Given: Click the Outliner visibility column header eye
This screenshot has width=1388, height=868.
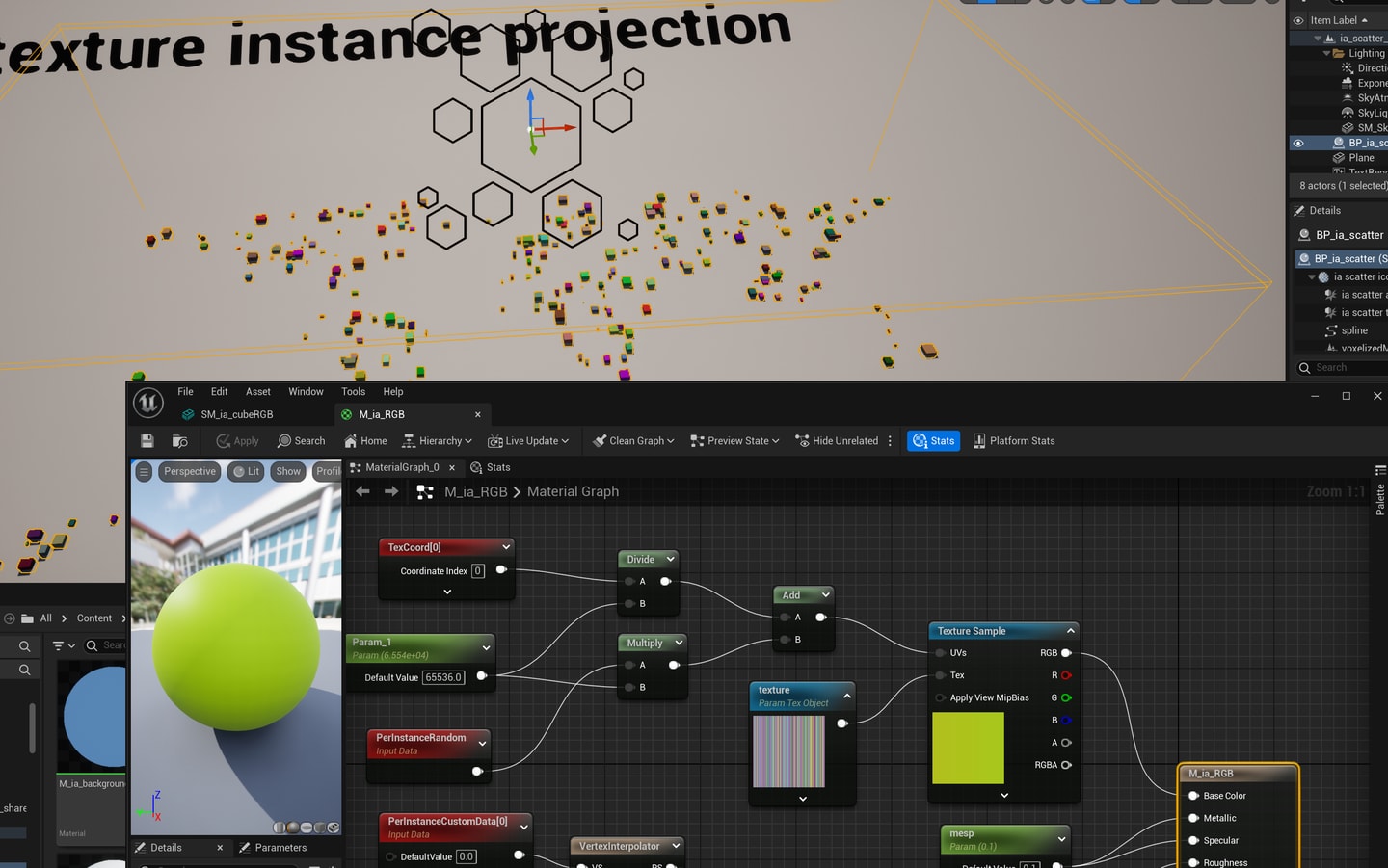Looking at the screenshot, I should [x=1298, y=20].
